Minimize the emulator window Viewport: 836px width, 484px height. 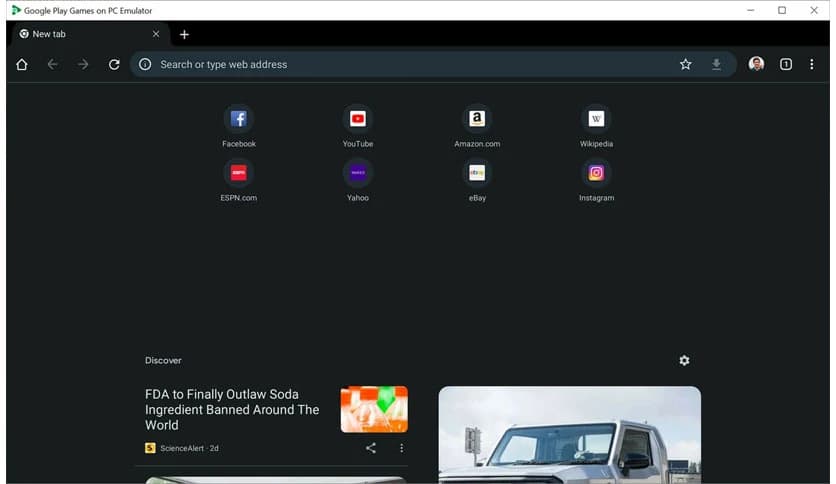tap(751, 10)
